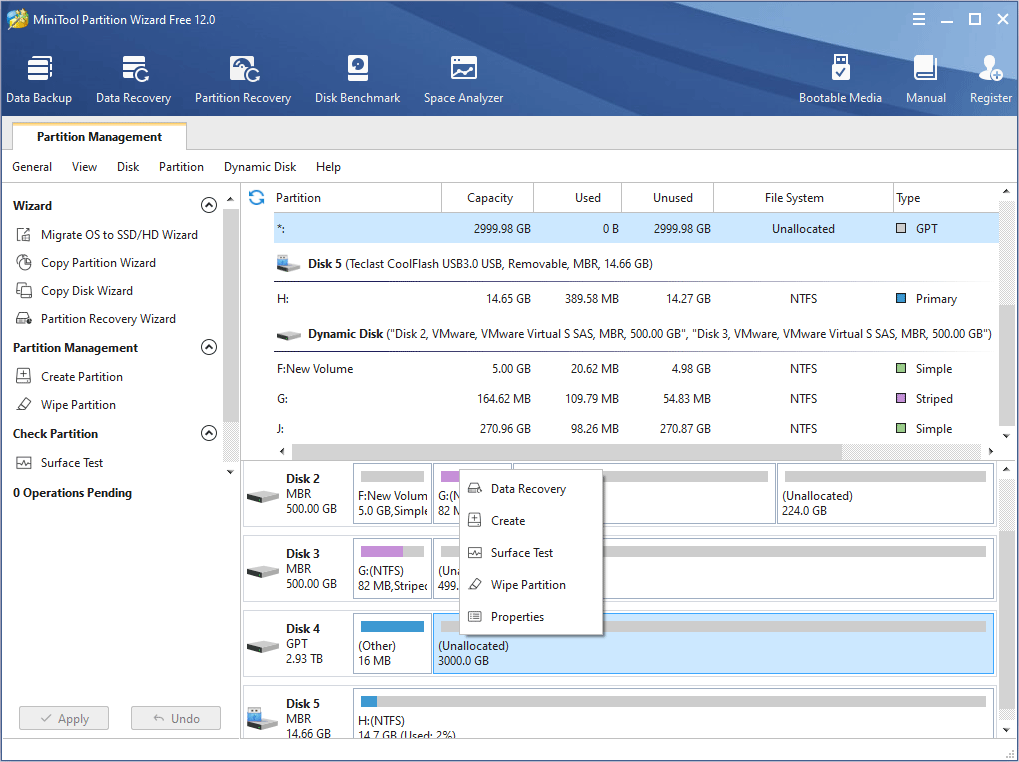Select the F:New Volume row
Screen dimensions: 1019x762
point(636,368)
